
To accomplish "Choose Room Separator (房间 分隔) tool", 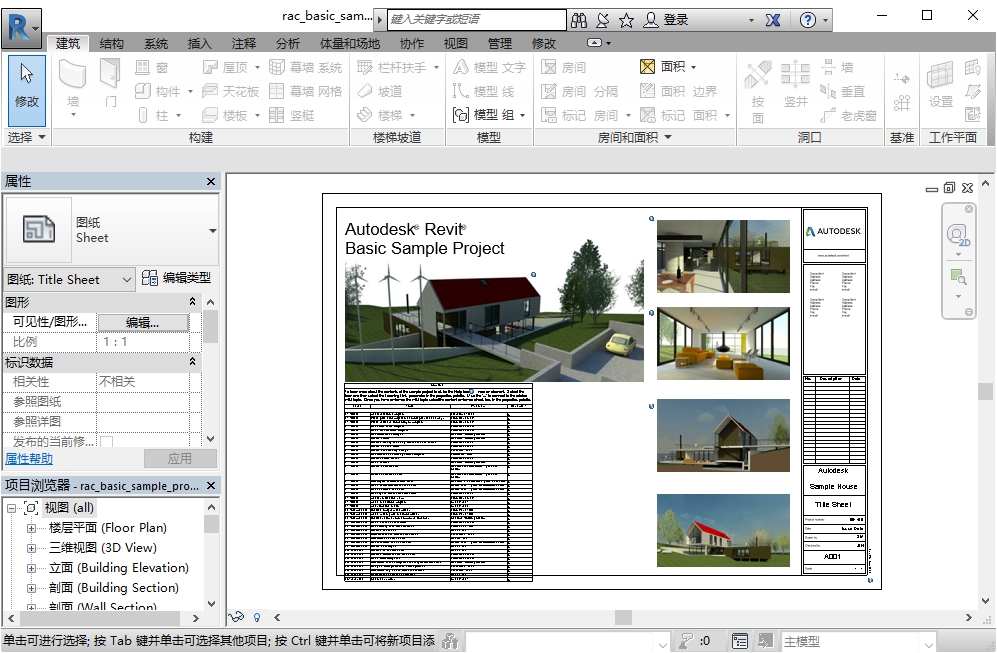I will tap(579, 92).
